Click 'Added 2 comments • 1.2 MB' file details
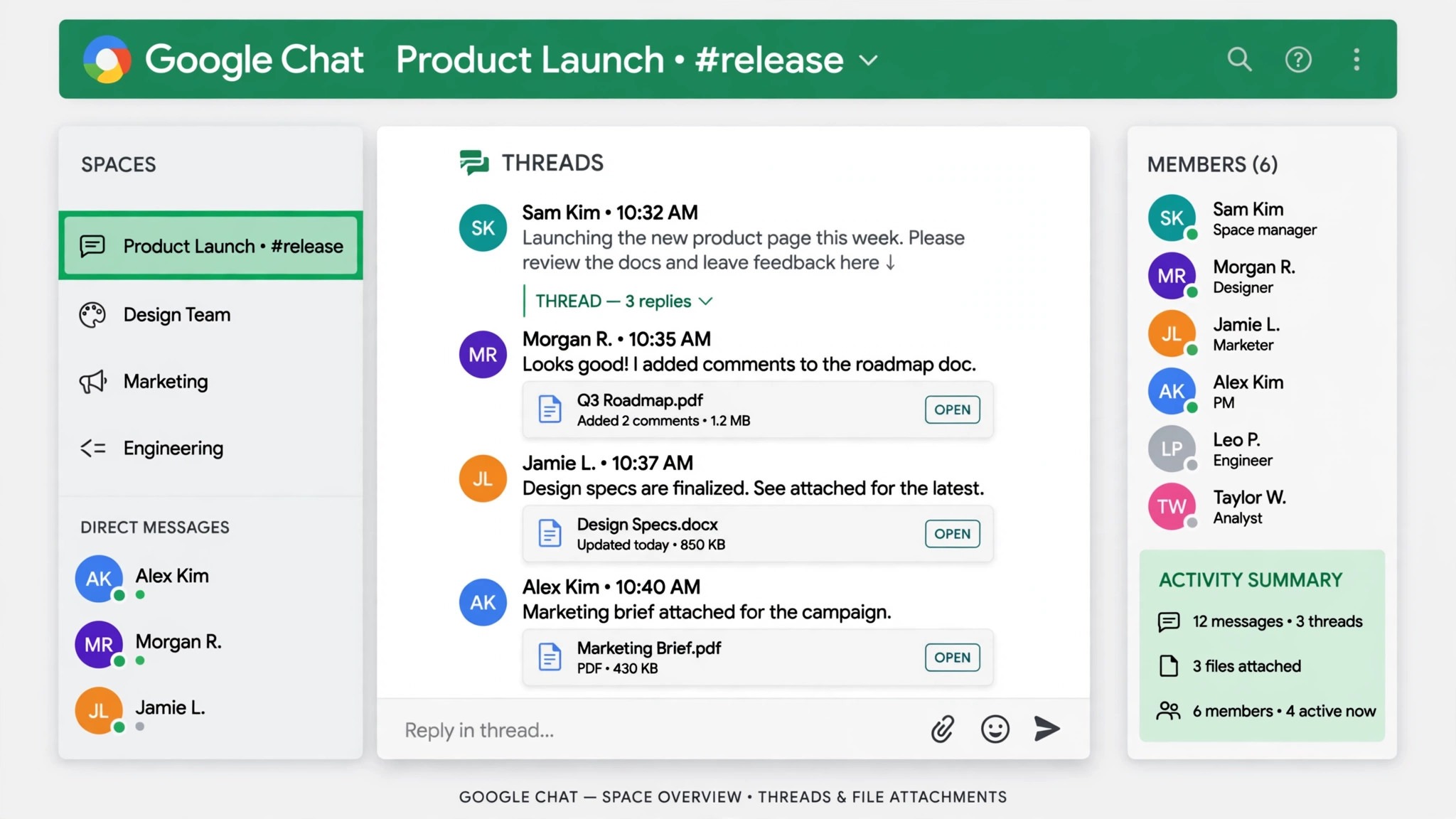 coord(663,421)
